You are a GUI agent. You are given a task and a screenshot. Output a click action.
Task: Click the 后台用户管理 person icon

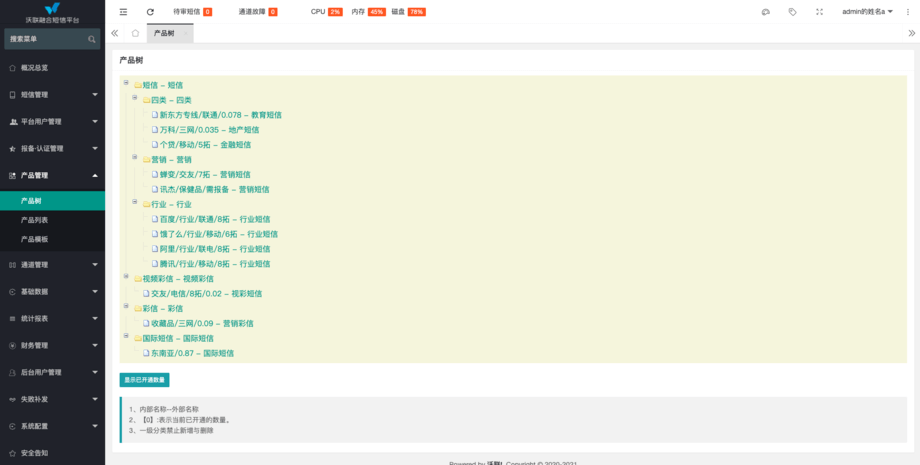(x=12, y=372)
